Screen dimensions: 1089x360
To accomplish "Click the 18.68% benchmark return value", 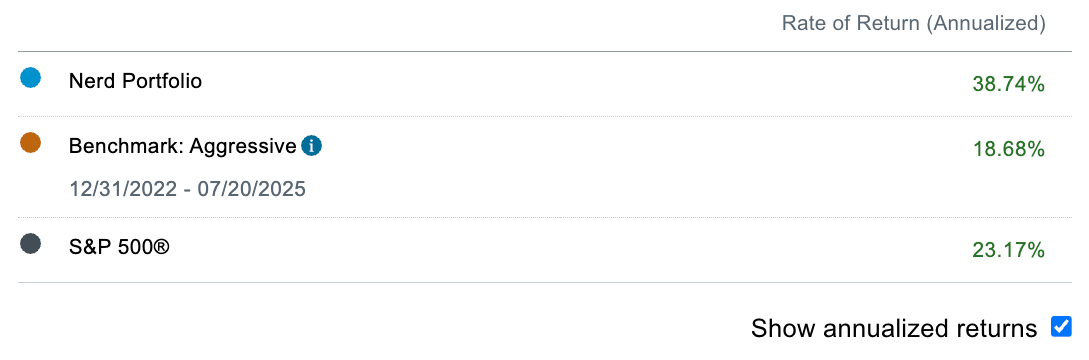I will [1008, 149].
